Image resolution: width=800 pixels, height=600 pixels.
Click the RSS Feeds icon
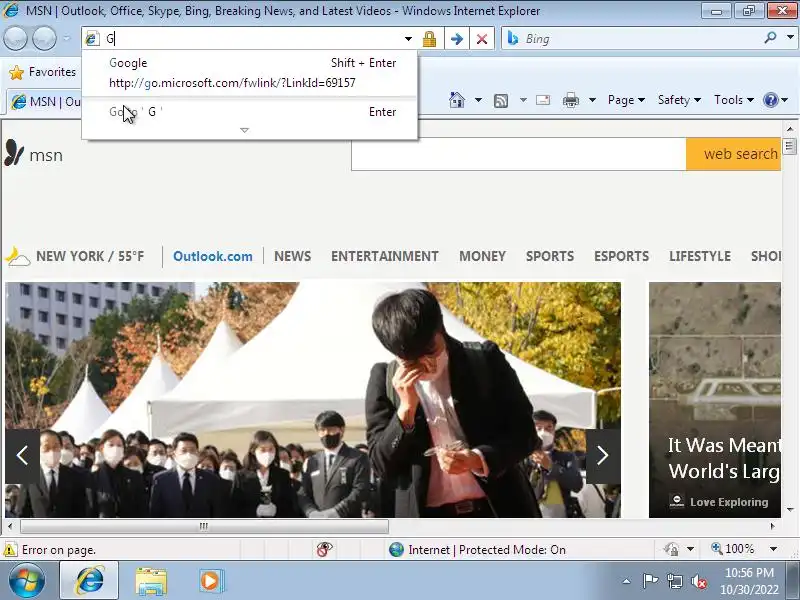click(501, 101)
